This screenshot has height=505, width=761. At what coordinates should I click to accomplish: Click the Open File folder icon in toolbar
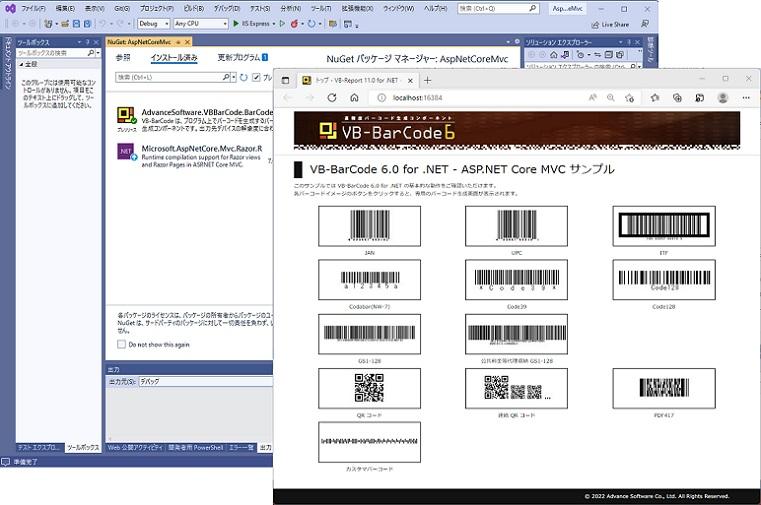point(65,23)
